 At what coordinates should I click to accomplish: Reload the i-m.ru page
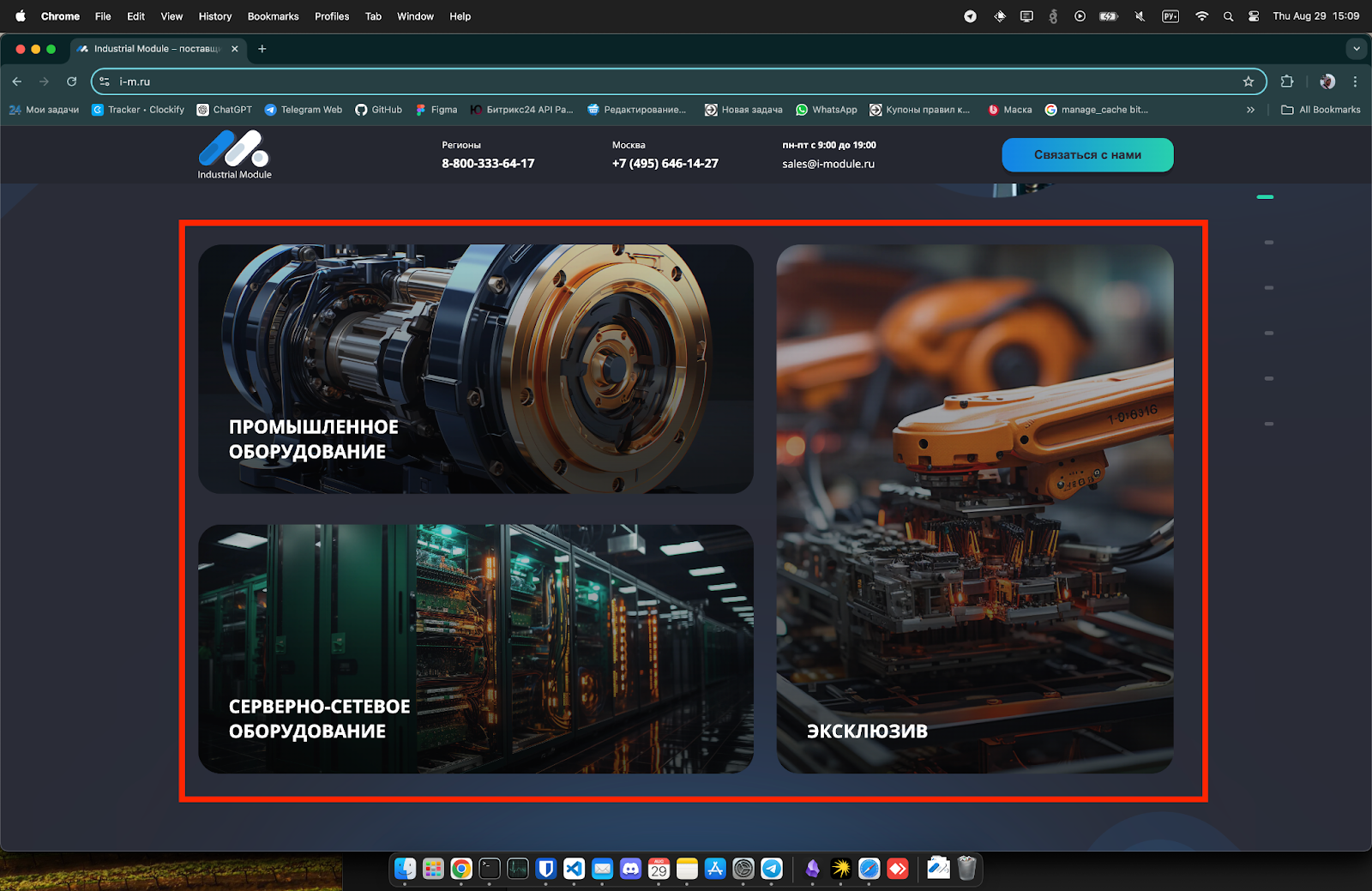(72, 81)
